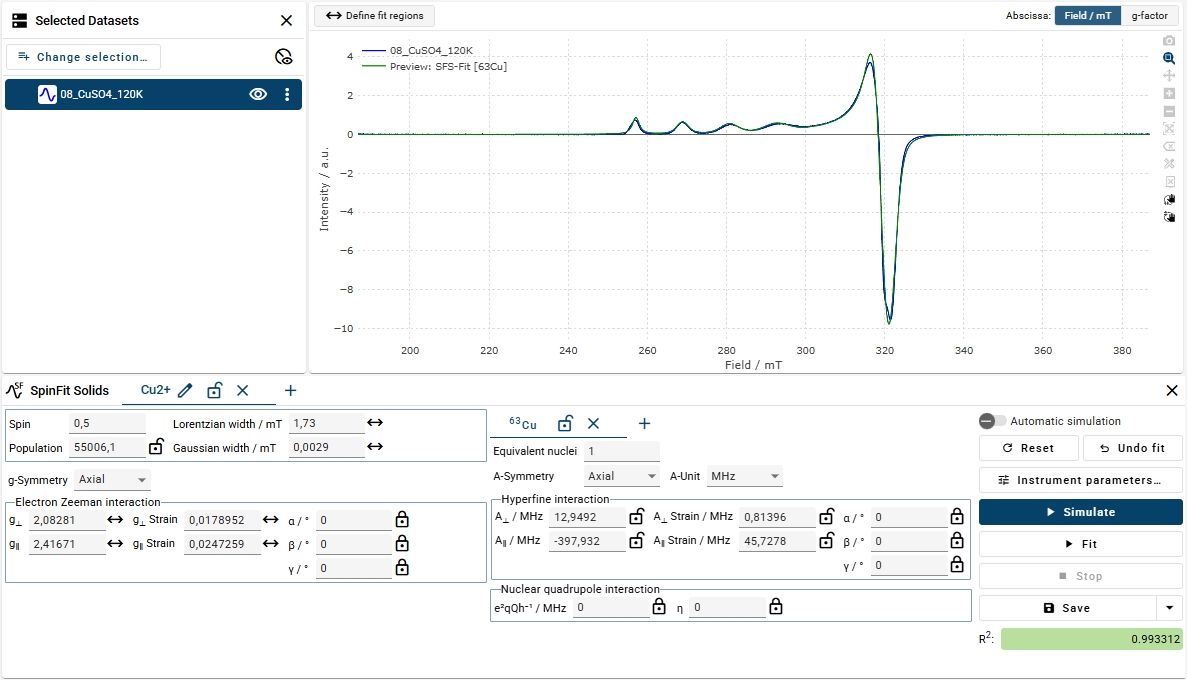Click the R² fit quality bar
1187x680 pixels.
[x=1091, y=639]
